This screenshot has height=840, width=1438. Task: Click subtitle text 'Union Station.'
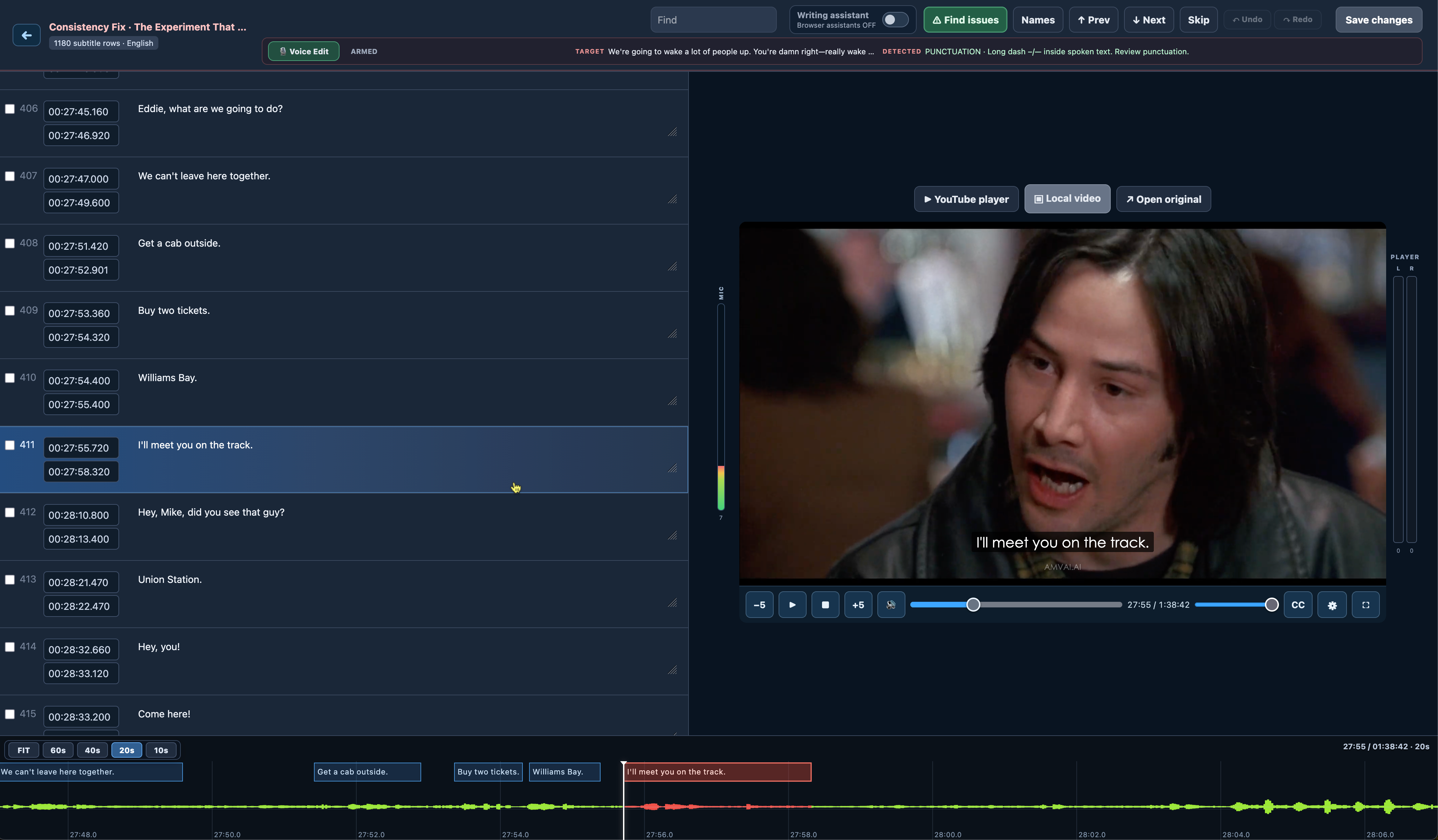170,579
